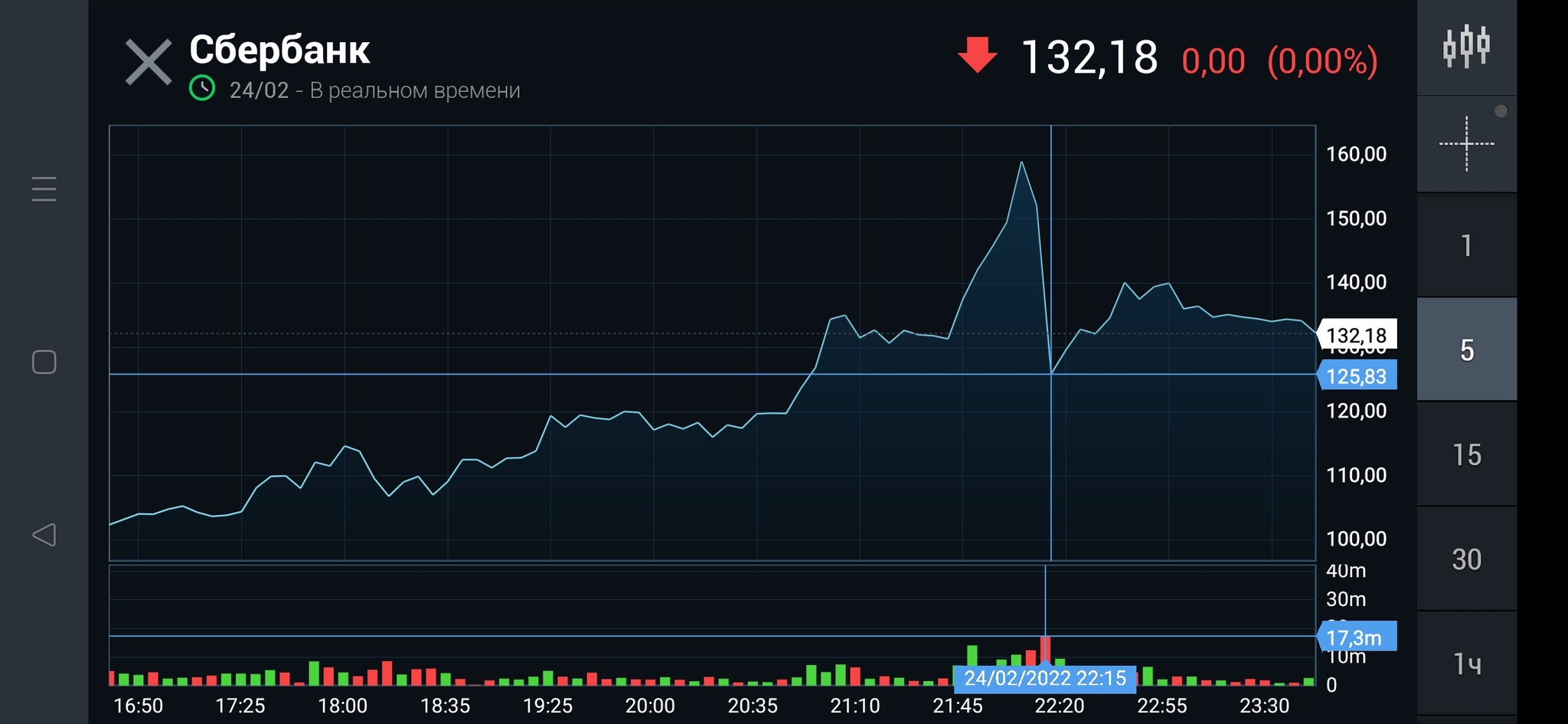Select the 1 minute interval
The height and width of the screenshot is (724, 1568).
click(x=1466, y=245)
